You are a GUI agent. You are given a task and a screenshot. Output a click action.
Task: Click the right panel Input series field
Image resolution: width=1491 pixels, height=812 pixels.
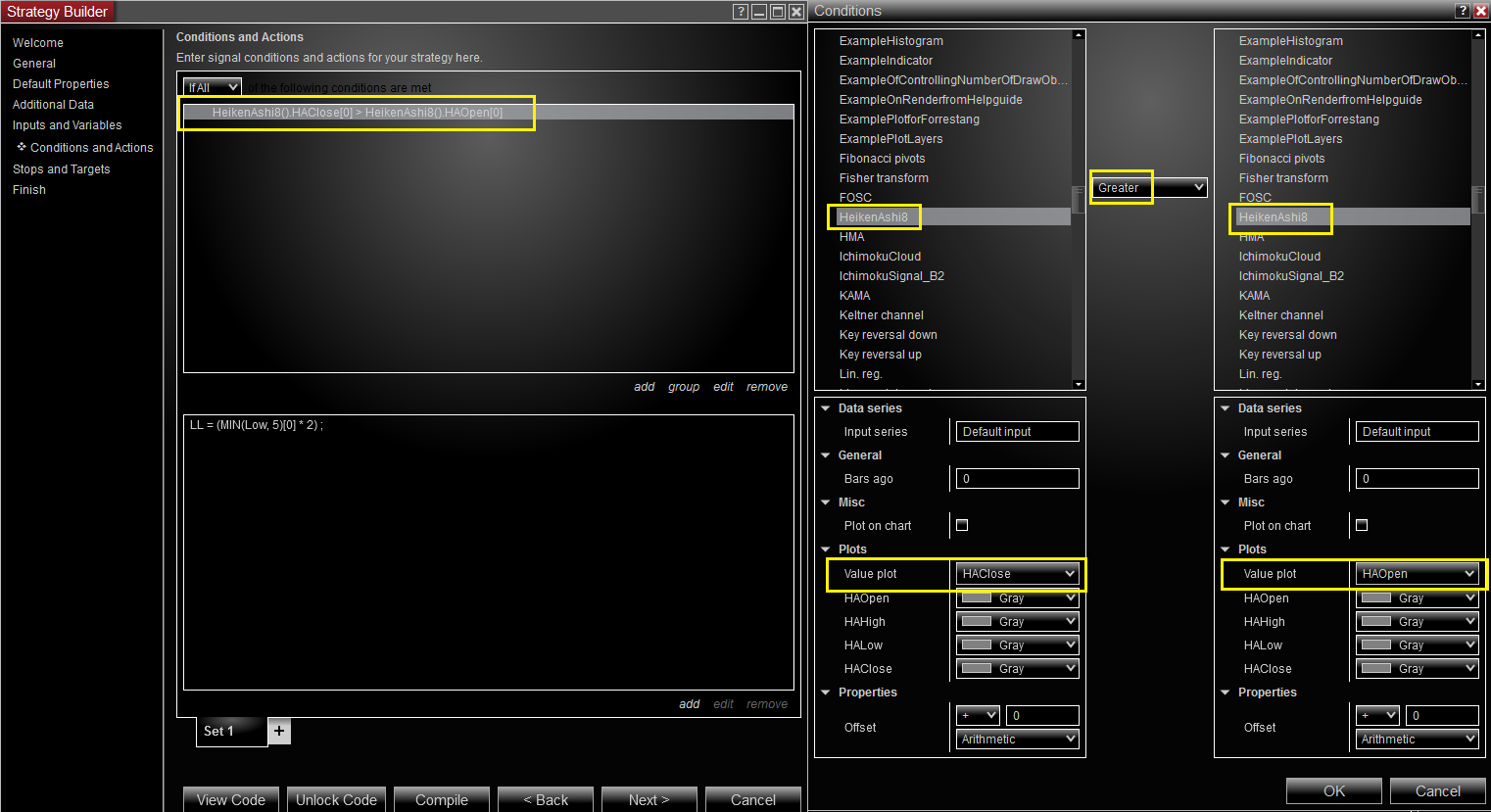1418,432
